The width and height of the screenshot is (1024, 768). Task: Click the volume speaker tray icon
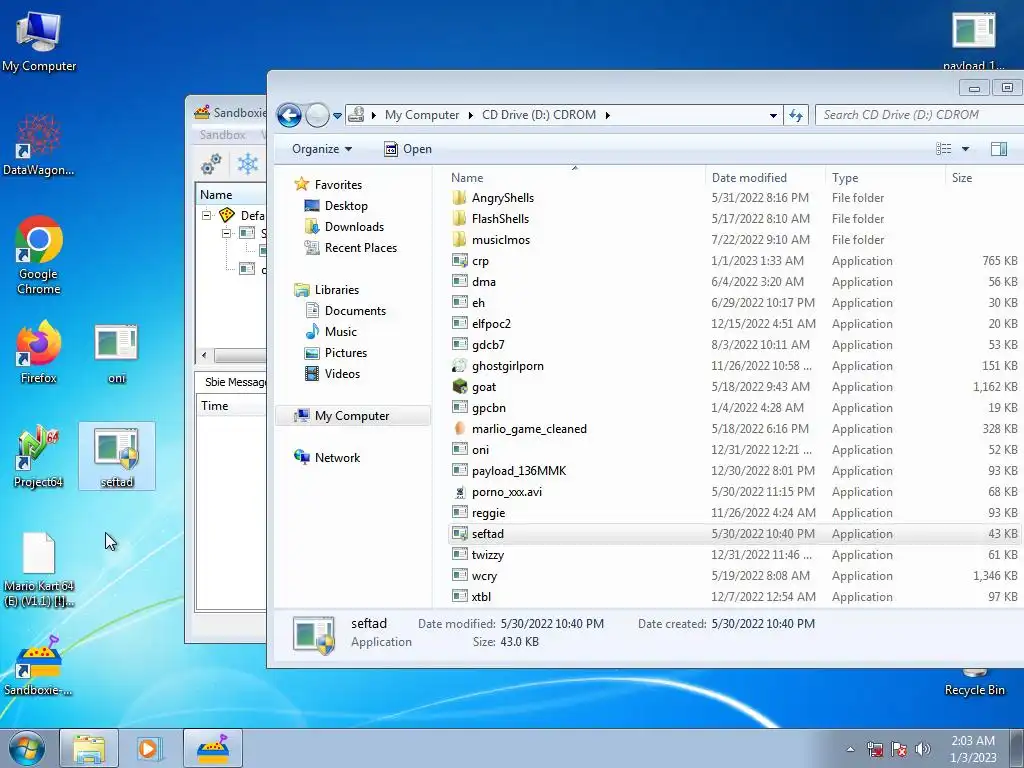click(923, 749)
